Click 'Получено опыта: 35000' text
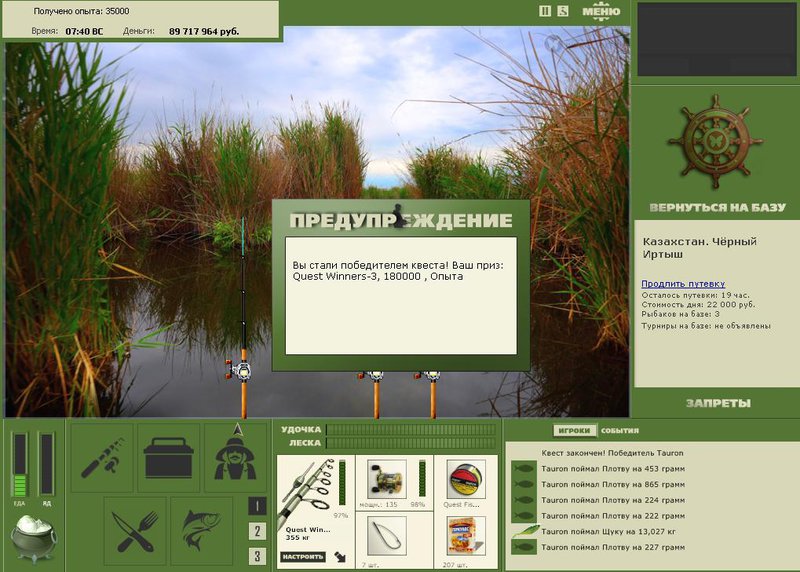 coord(81,11)
